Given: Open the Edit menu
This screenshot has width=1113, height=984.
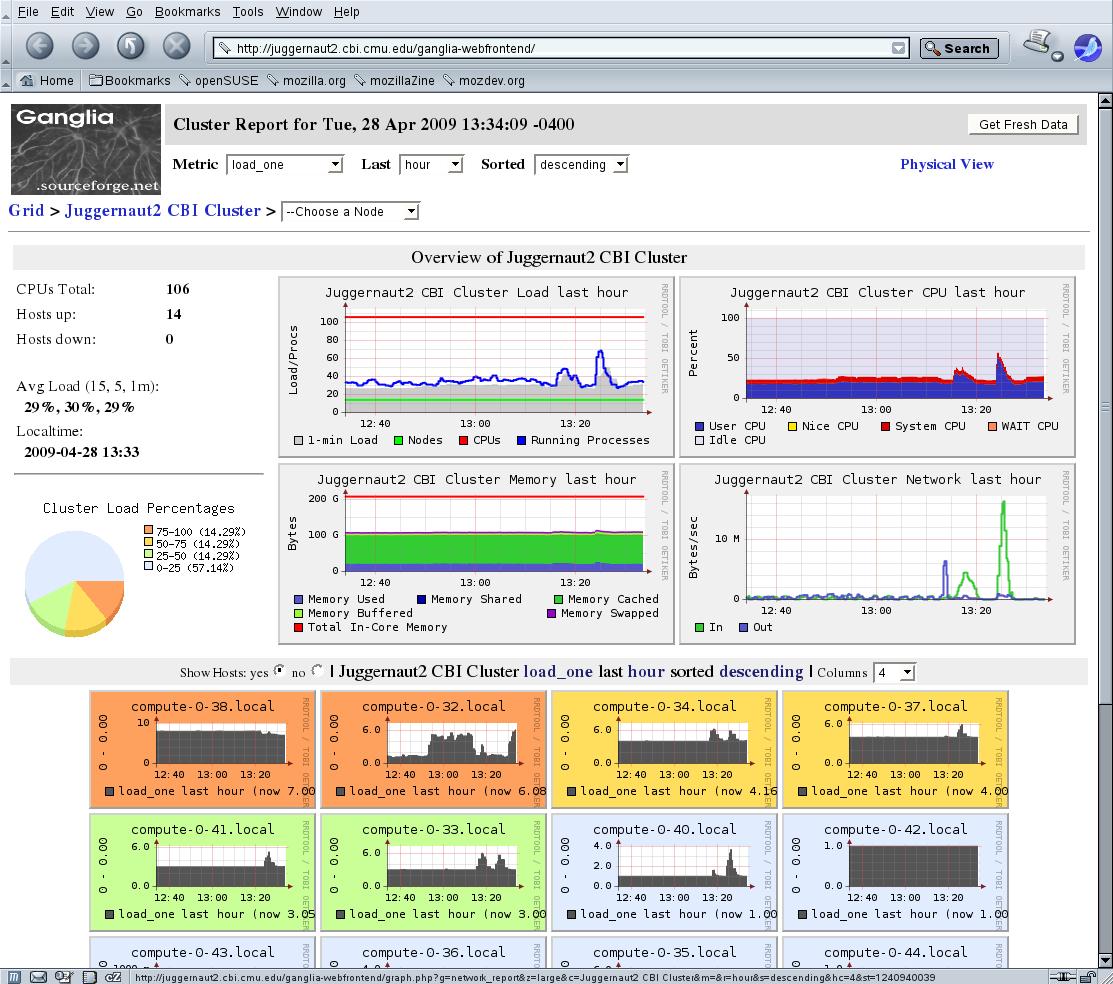Looking at the screenshot, I should tap(62, 12).
